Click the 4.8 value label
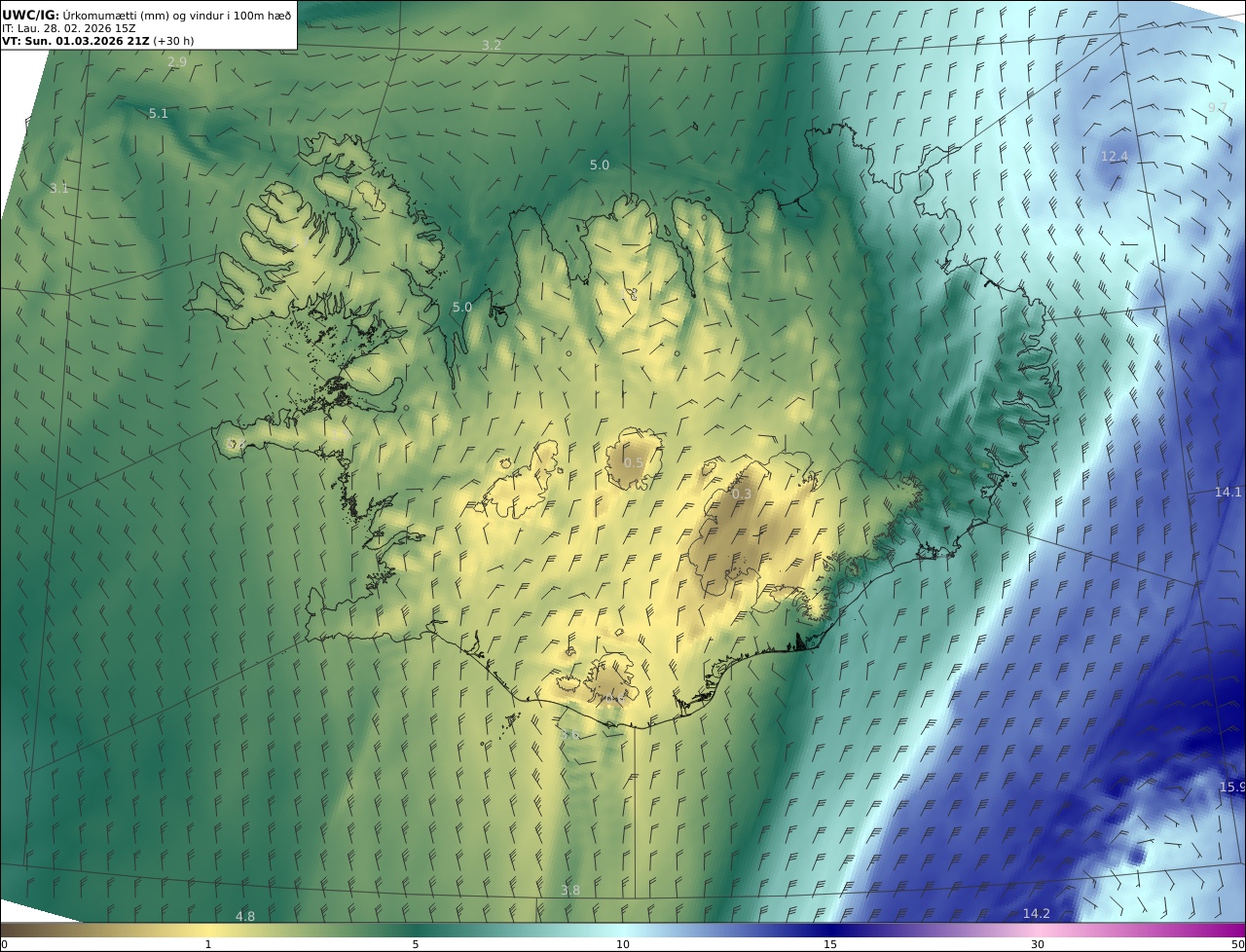Screen dimensions: 1246x952 (245, 917)
